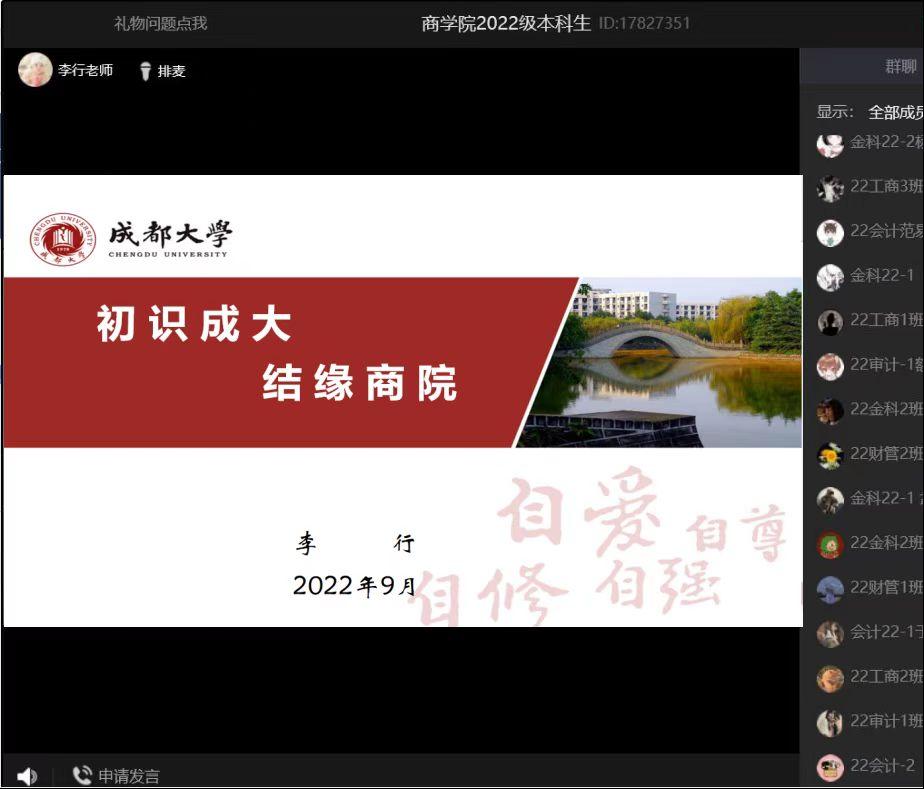This screenshot has height=789, width=924.
Task: Select member name 22财管1班
Action: pos(887,587)
